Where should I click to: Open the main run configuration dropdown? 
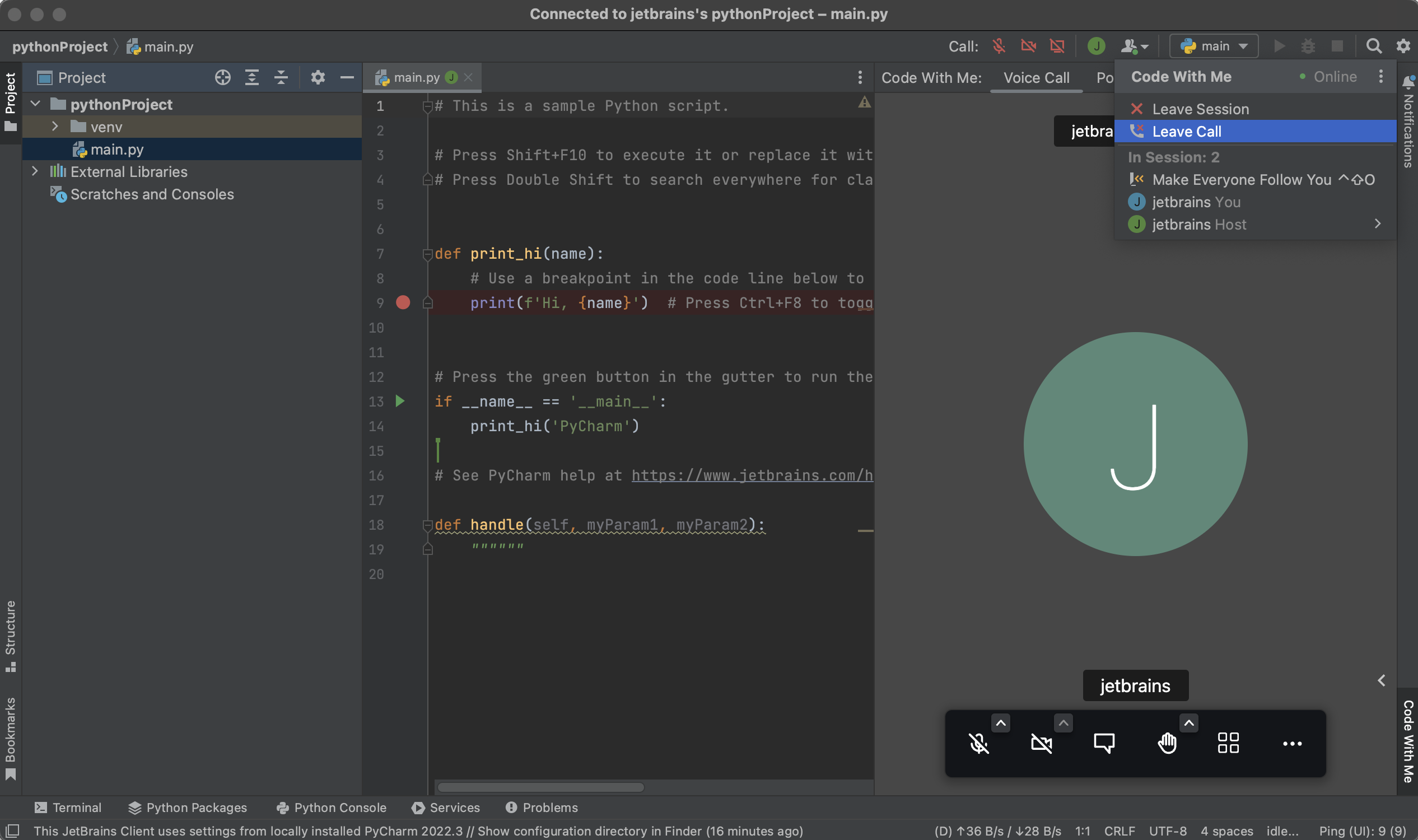tap(1213, 46)
